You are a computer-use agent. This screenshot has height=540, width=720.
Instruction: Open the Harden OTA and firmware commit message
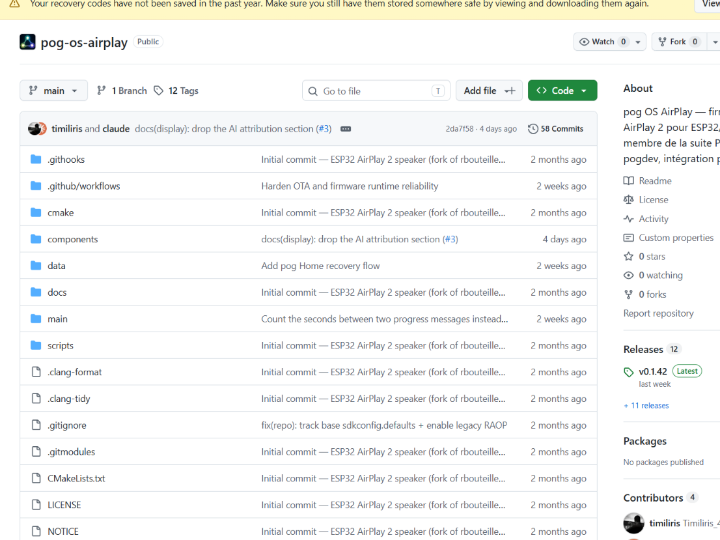[x=349, y=186]
